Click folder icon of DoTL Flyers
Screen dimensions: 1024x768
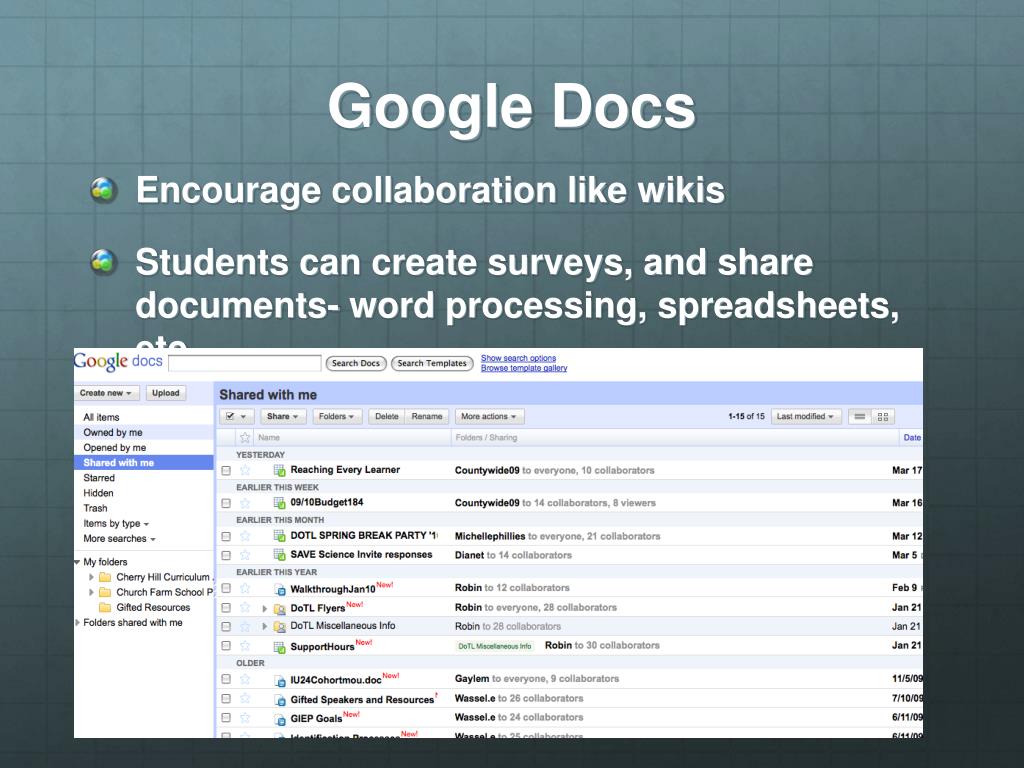click(280, 609)
